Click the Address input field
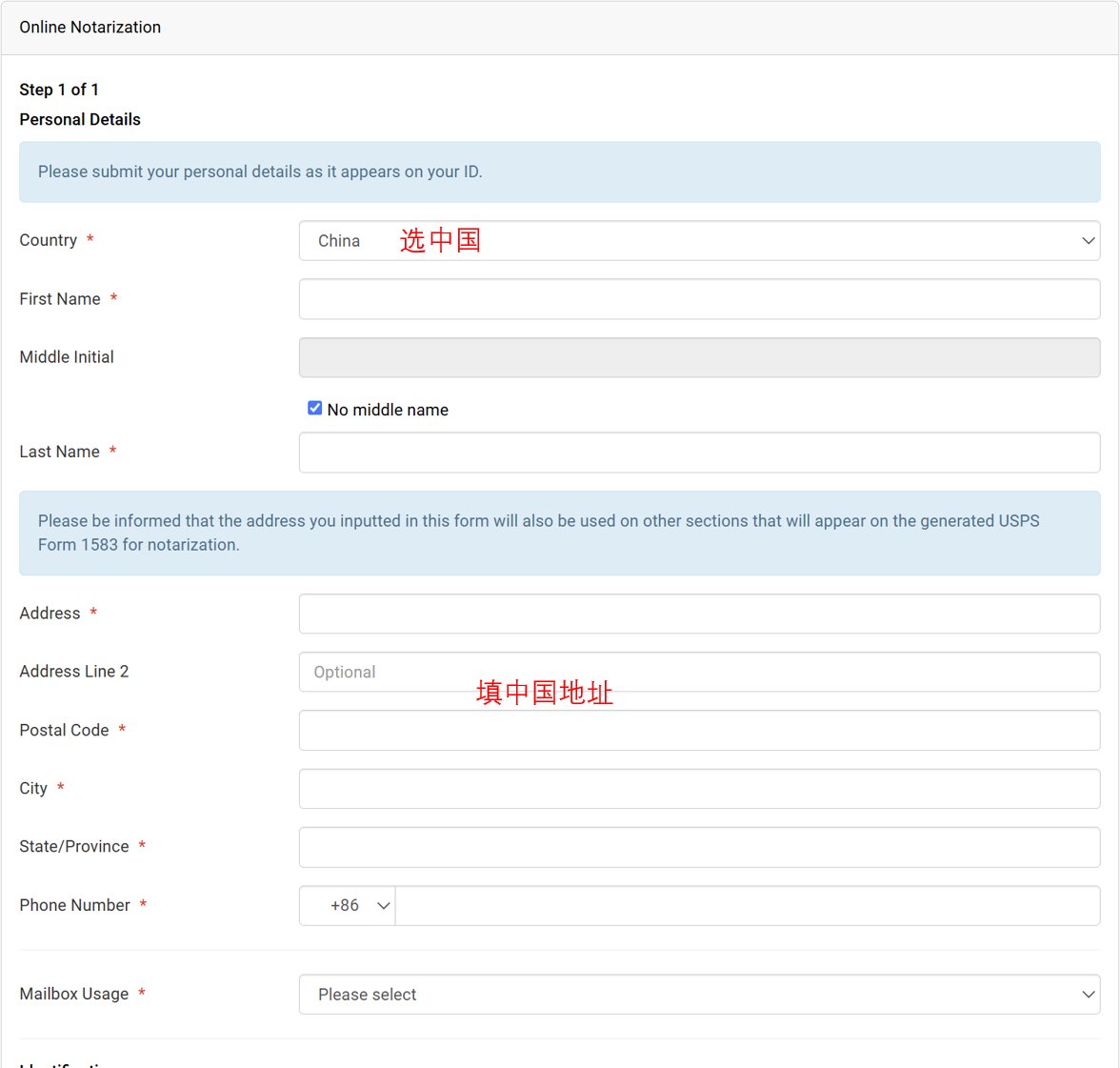The height and width of the screenshot is (1068, 1120). (x=699, y=614)
